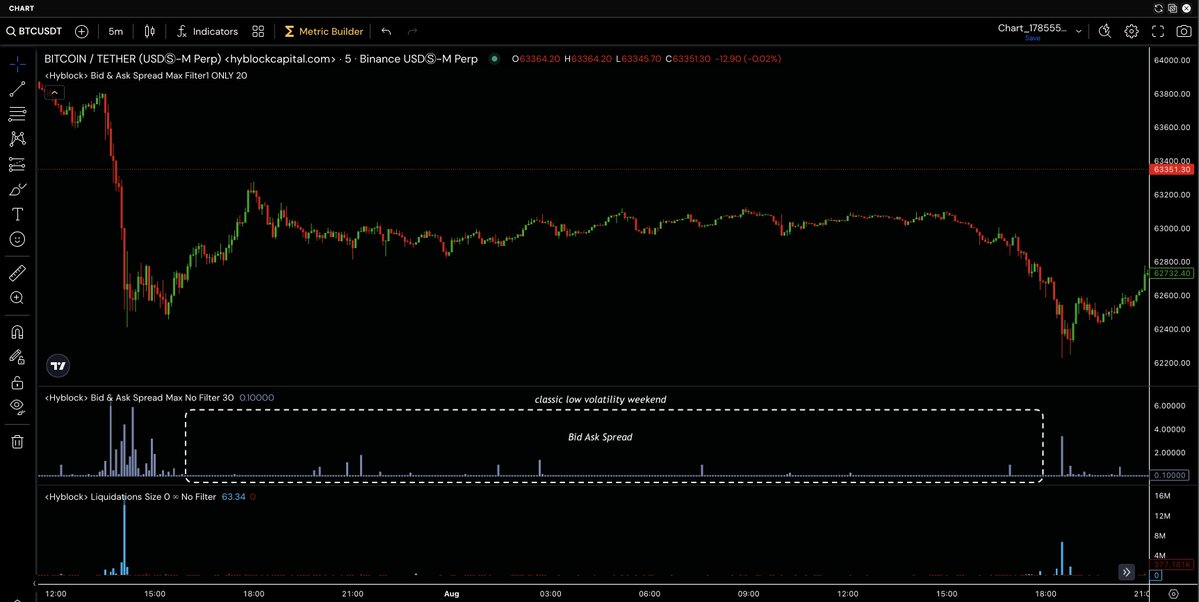Click the Aug date label on time axis
The width and height of the screenshot is (1199, 602).
(451, 594)
